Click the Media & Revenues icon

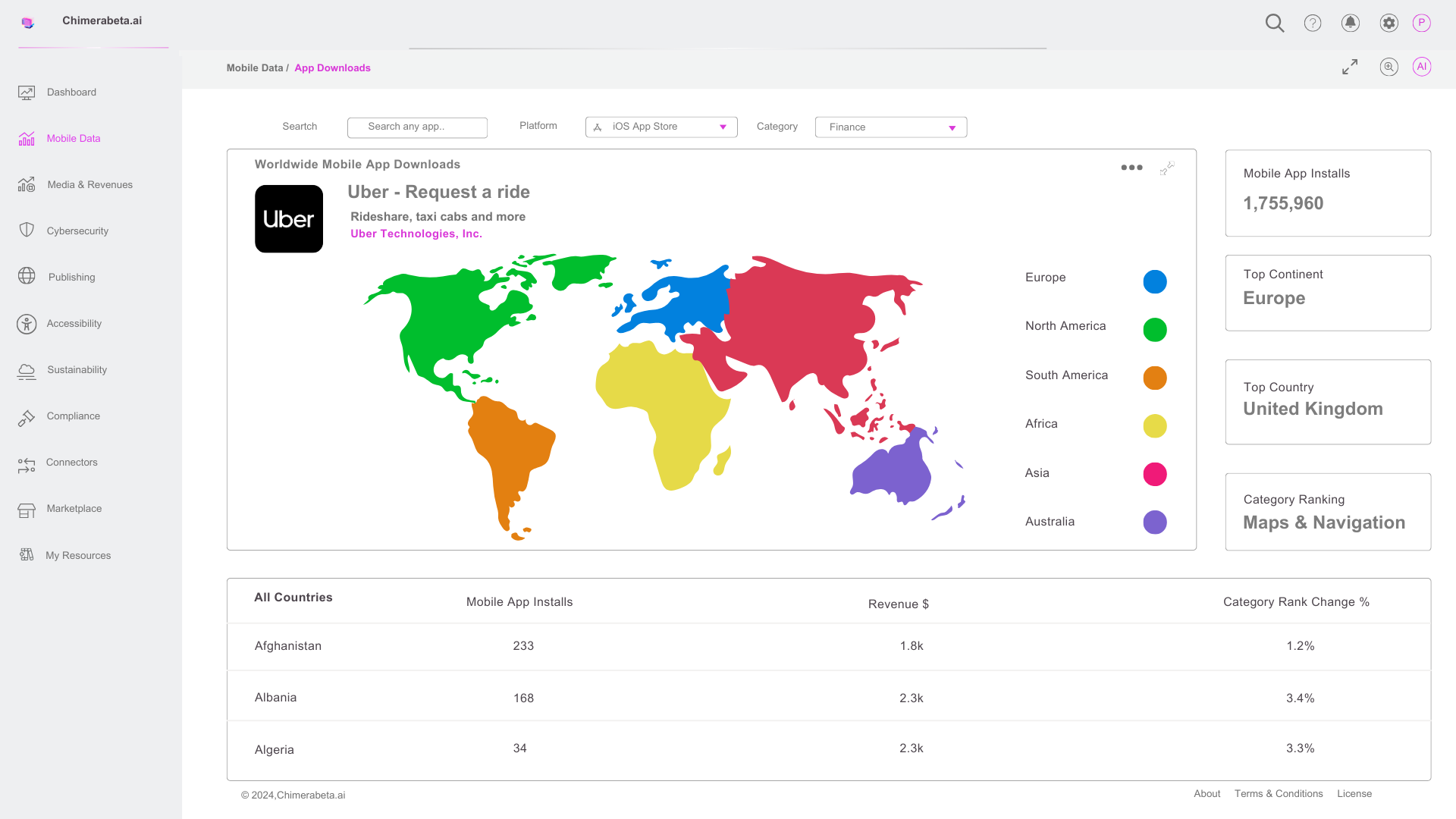point(27,185)
